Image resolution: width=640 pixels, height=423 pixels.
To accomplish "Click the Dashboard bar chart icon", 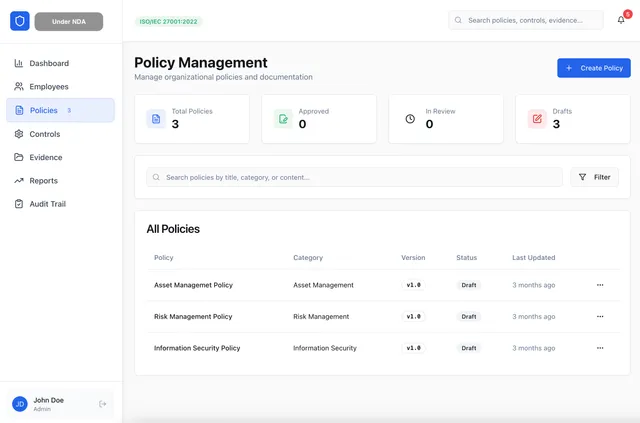I will click(19, 63).
